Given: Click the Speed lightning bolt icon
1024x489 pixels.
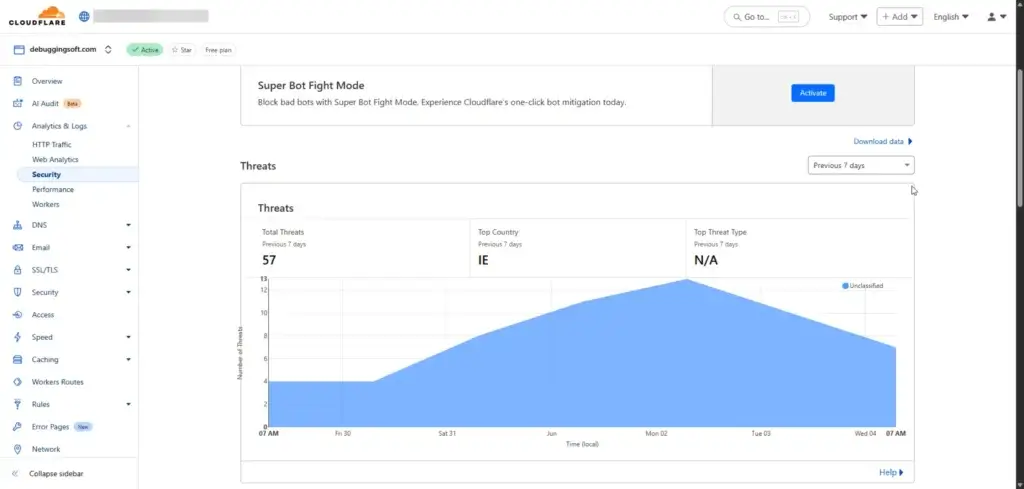Looking at the screenshot, I should pyautogui.click(x=18, y=337).
